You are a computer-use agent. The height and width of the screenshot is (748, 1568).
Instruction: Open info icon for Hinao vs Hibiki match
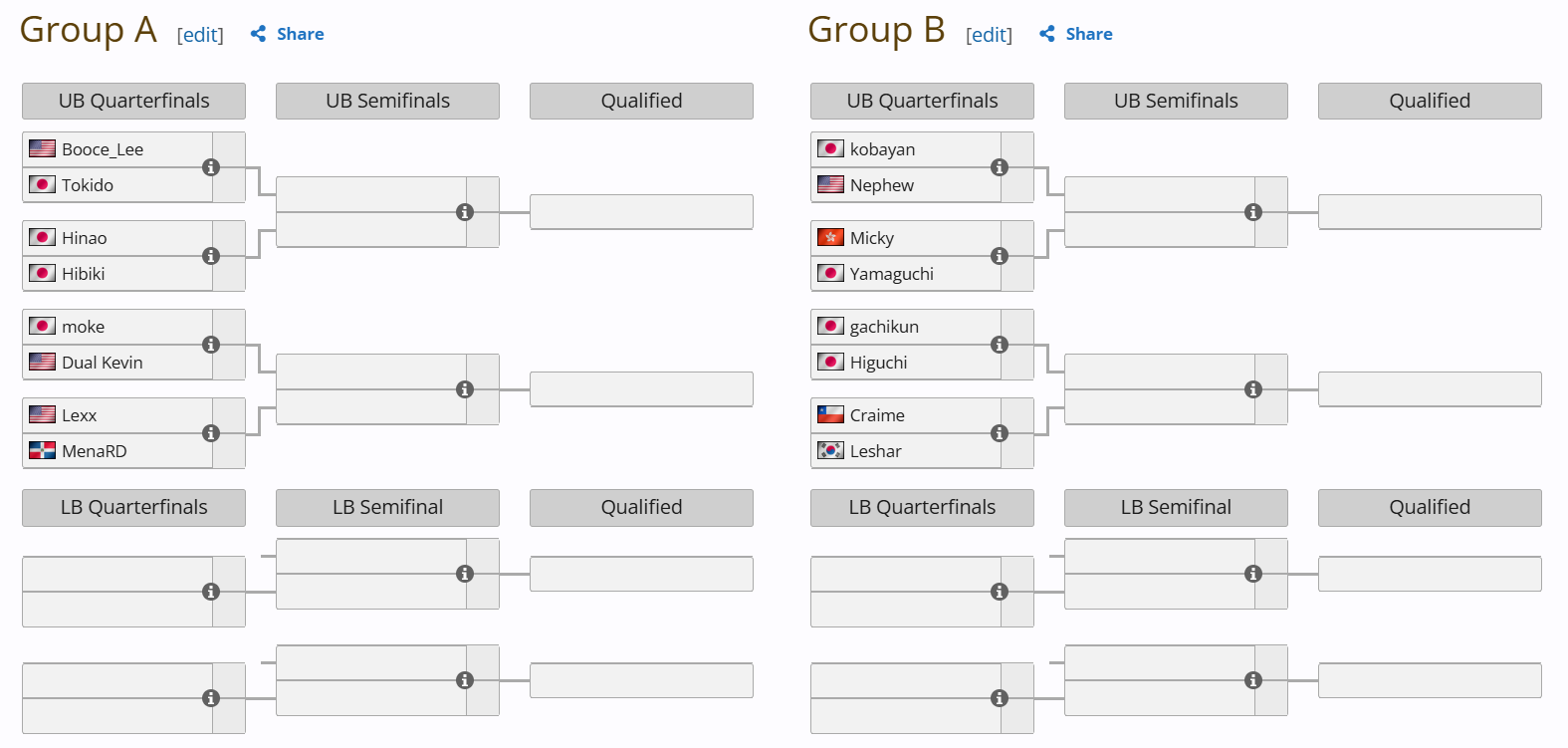(x=211, y=256)
